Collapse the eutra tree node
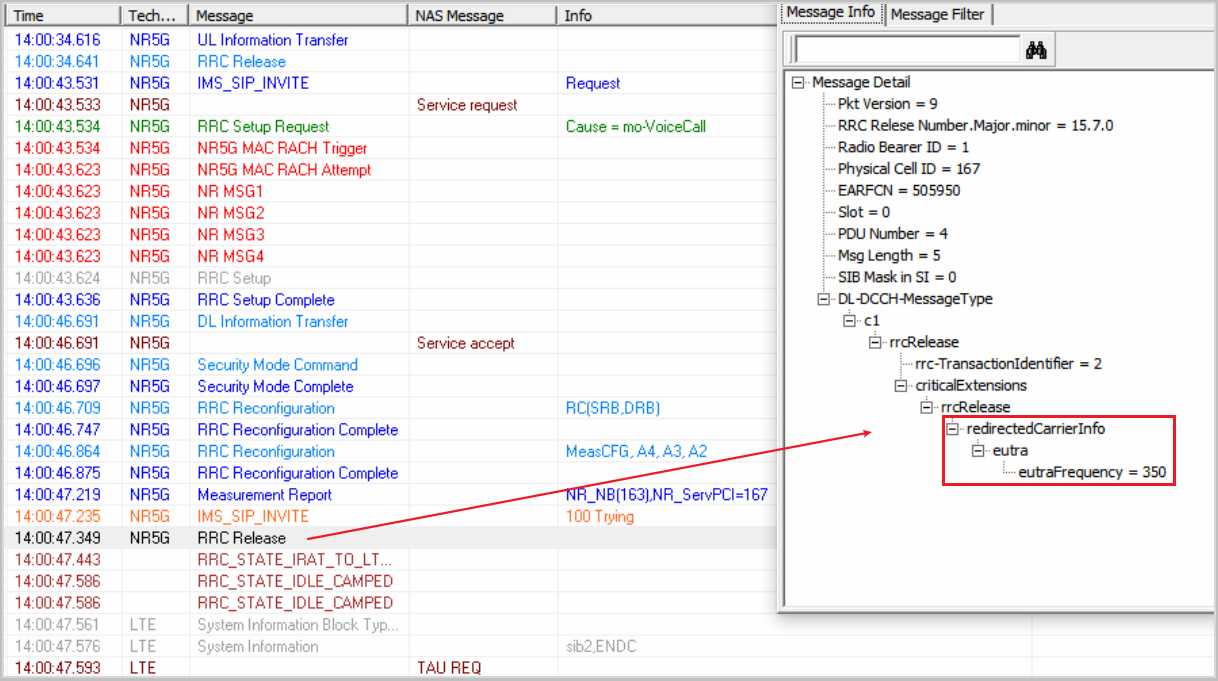This screenshot has height=681, width=1218. pyautogui.click(x=978, y=451)
